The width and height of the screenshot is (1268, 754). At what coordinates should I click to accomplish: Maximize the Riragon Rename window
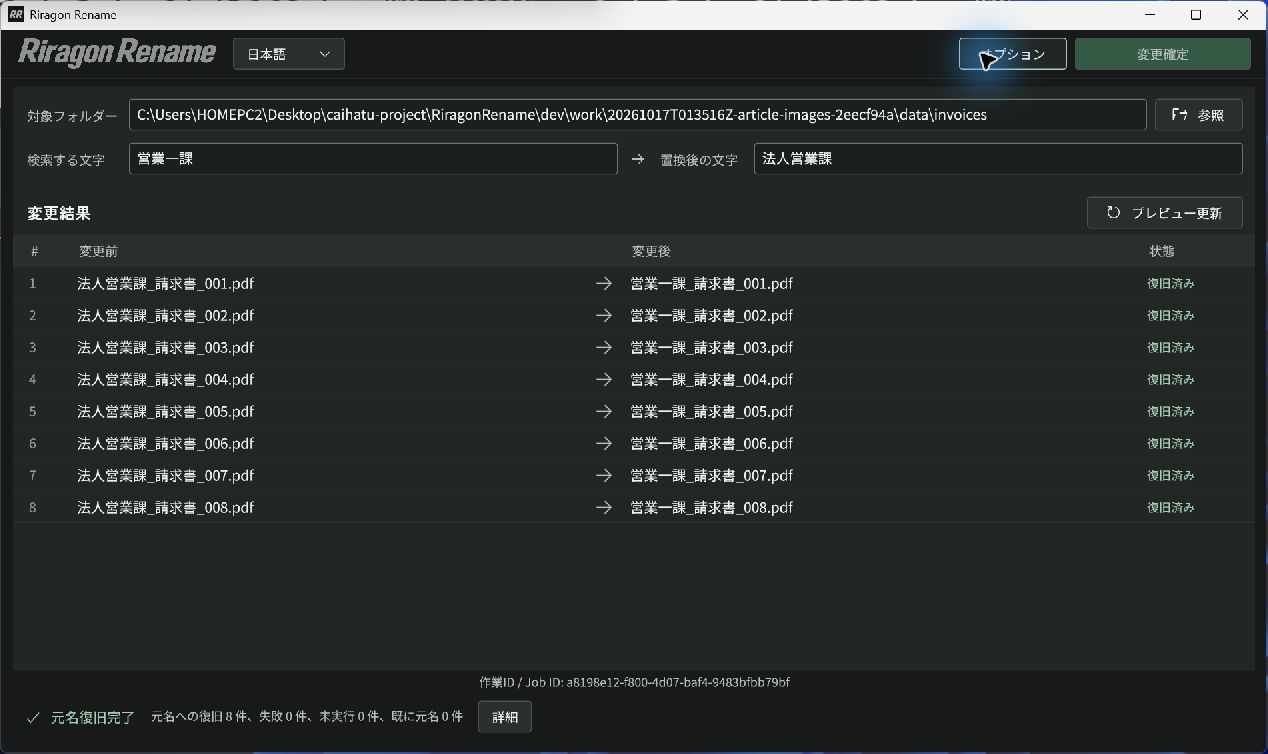tap(1196, 15)
